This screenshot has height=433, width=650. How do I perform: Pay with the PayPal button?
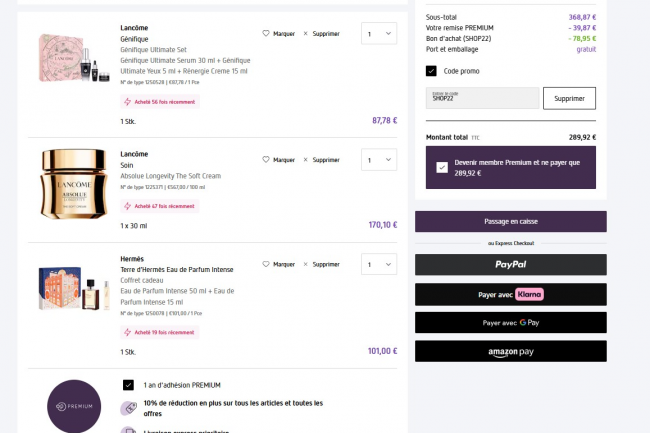coord(510,264)
